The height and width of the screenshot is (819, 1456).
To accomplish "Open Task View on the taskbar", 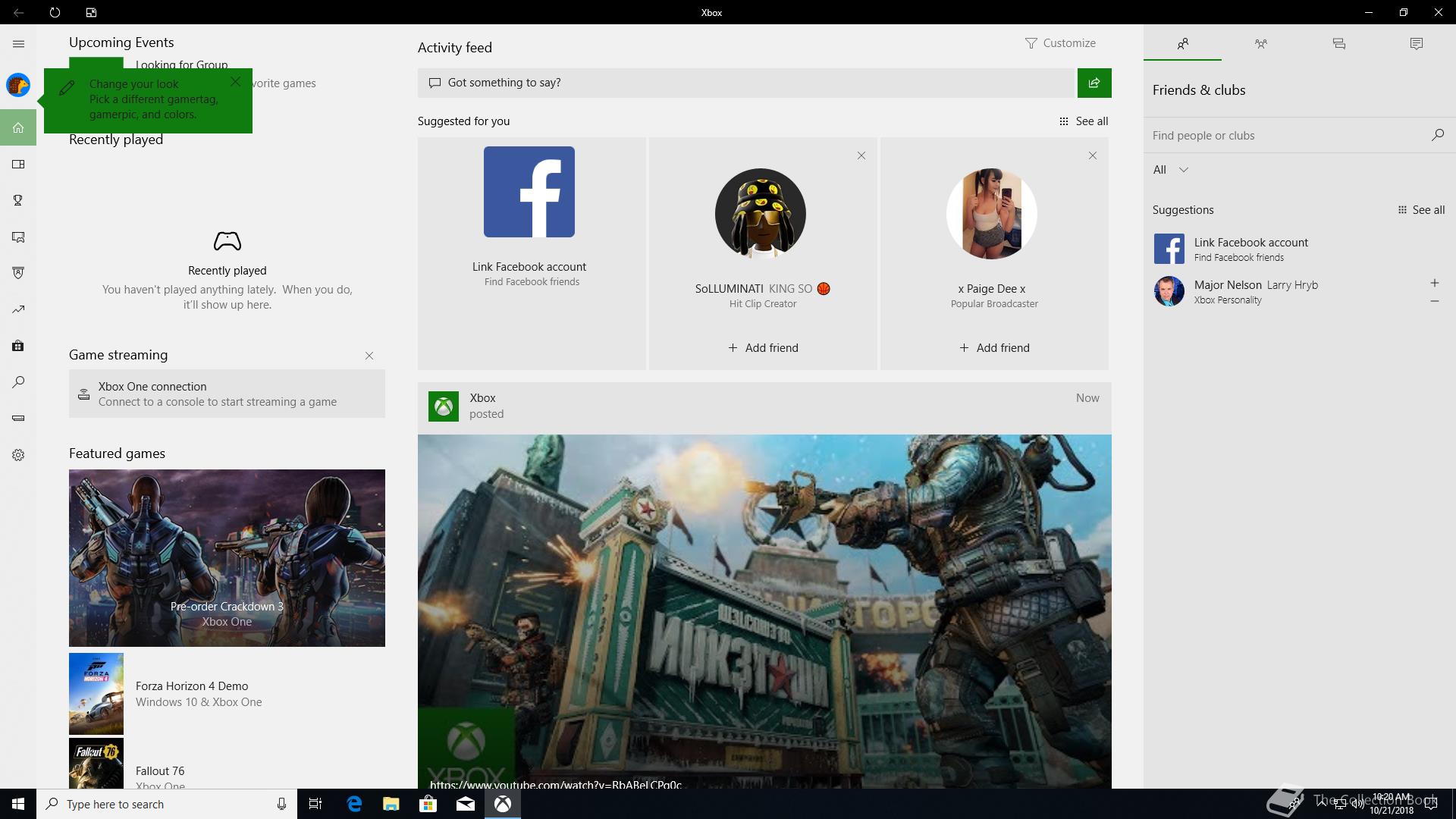I will tap(315, 804).
